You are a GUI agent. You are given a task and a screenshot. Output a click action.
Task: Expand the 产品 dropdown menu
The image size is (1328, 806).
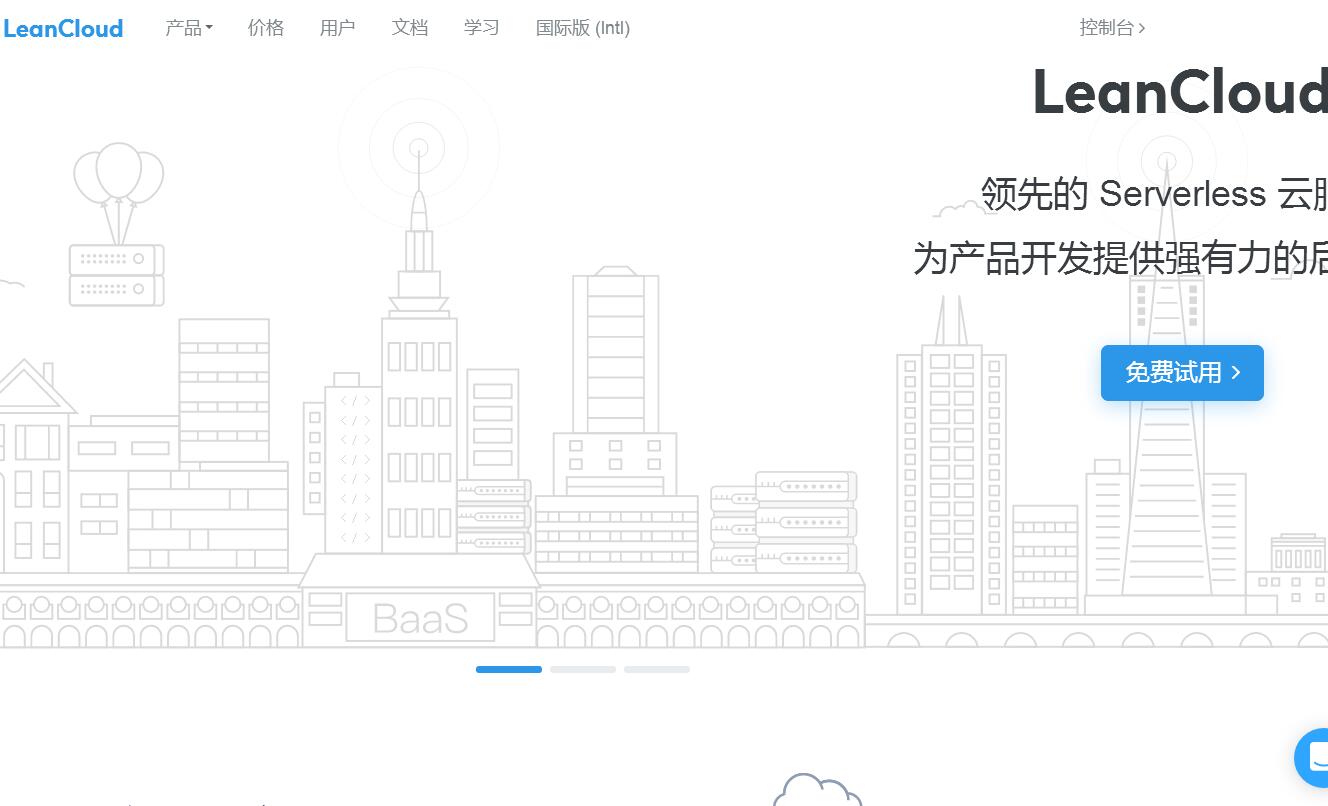(x=188, y=28)
